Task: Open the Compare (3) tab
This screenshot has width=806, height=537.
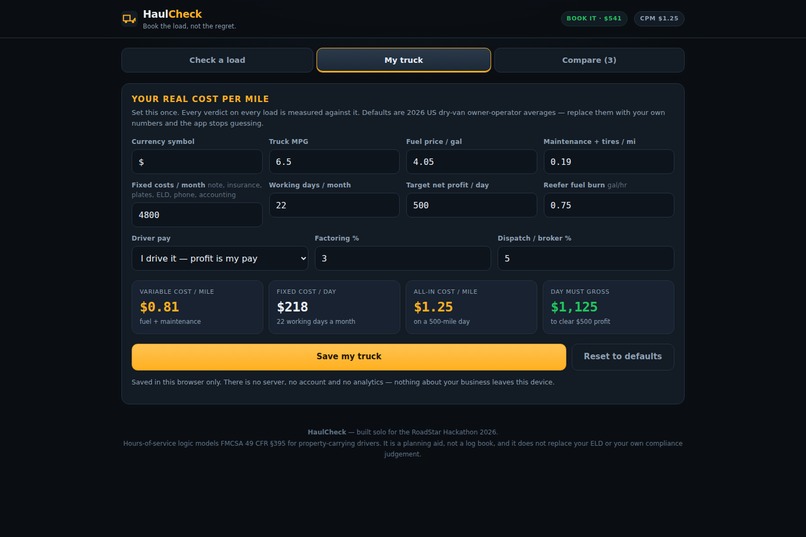Action: click(589, 60)
